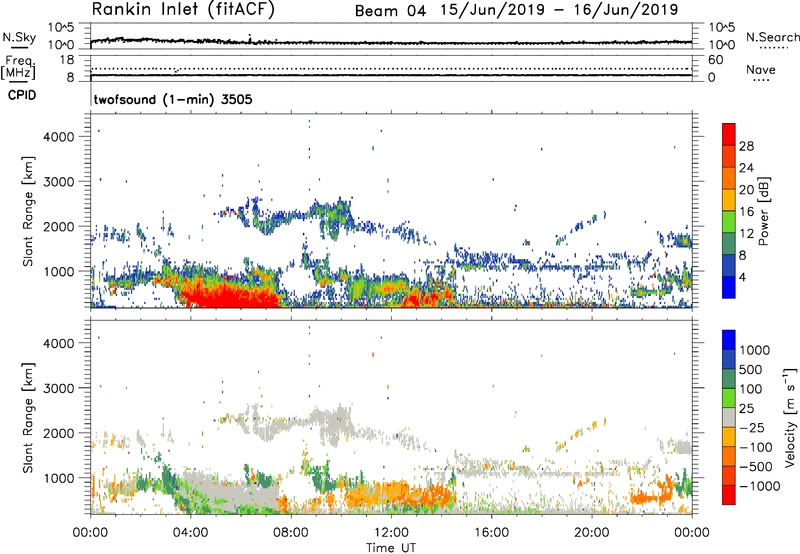
Task: Pick the gray ±25 m/s Velocity colorbar segment
Action: [x=729, y=417]
